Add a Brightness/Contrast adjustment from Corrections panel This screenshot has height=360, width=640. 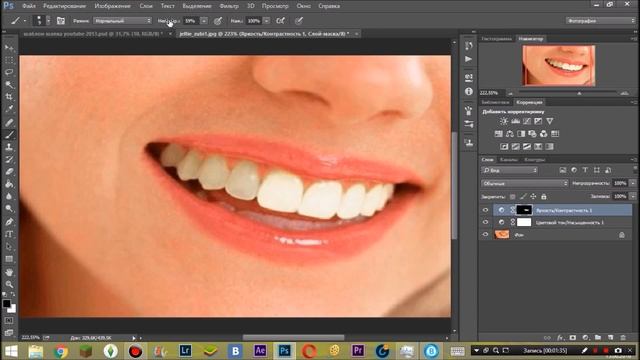click(504, 121)
